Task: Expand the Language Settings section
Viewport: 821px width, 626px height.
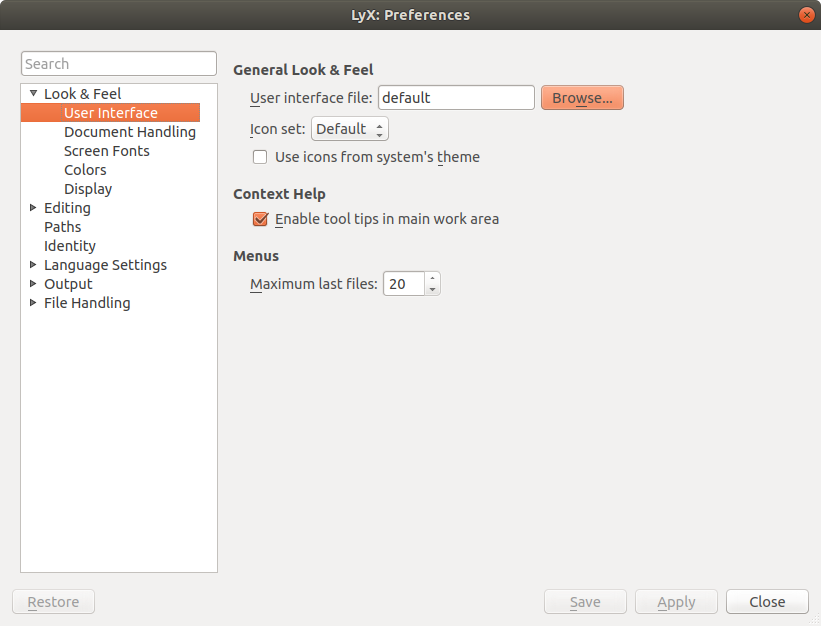Action: (x=33, y=265)
